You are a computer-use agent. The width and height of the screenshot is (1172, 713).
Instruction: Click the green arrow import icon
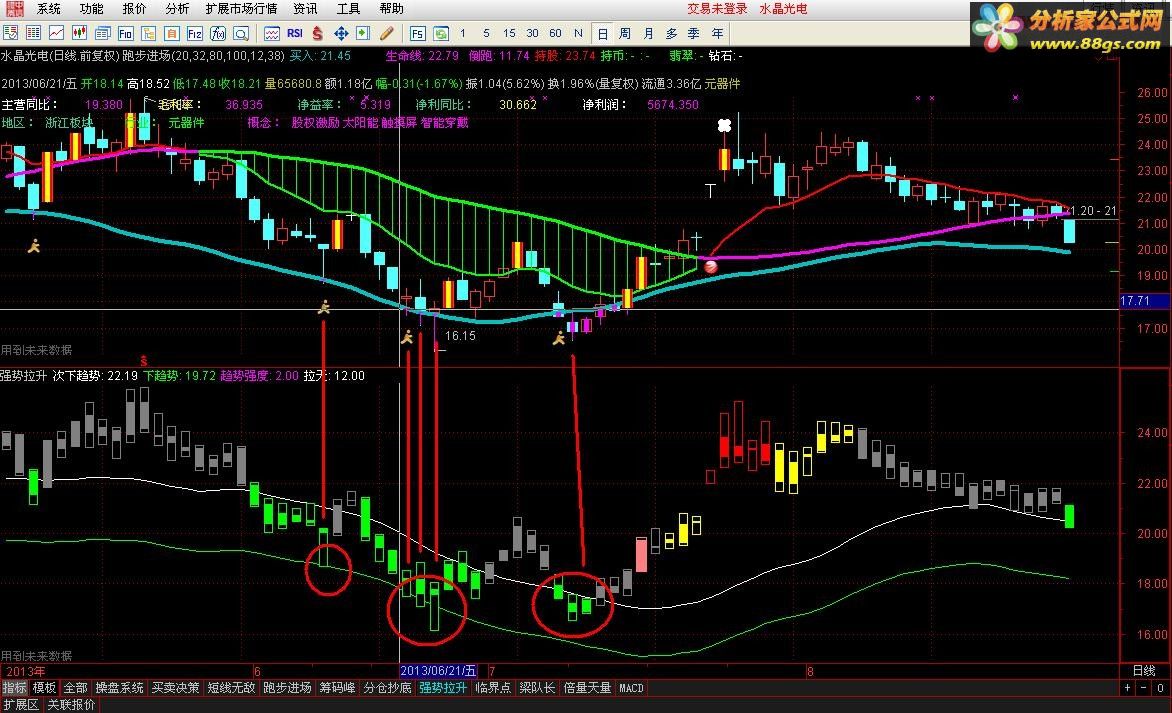point(363,33)
